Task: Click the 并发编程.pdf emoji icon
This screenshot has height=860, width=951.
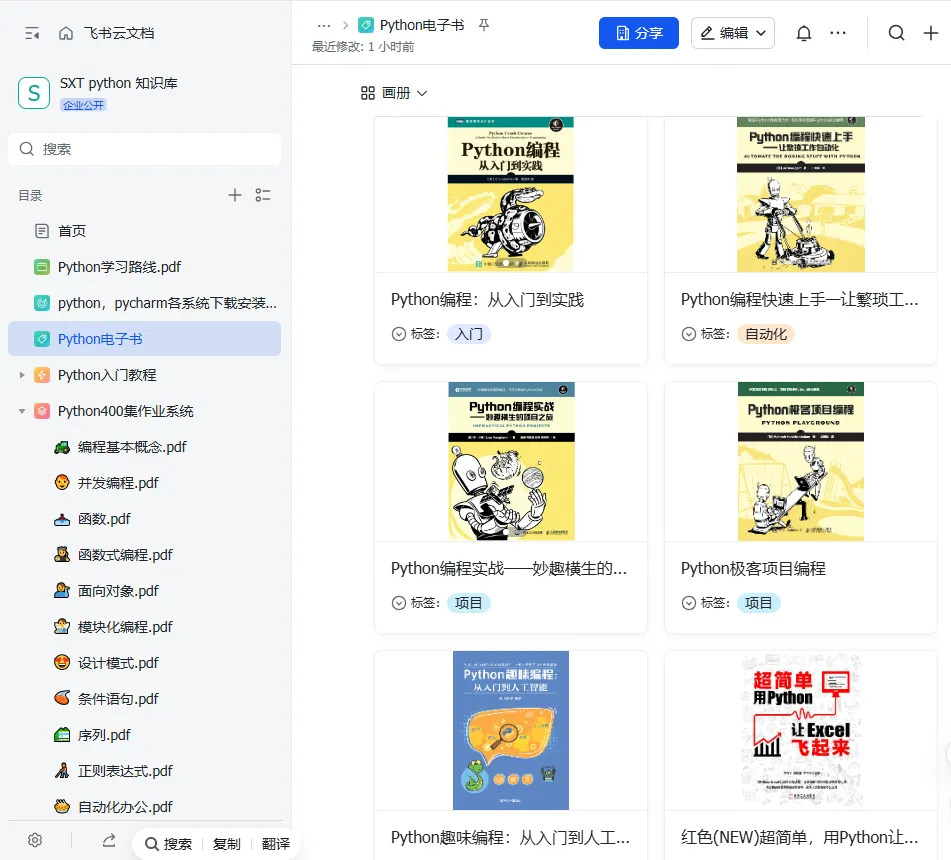Action: [62, 483]
